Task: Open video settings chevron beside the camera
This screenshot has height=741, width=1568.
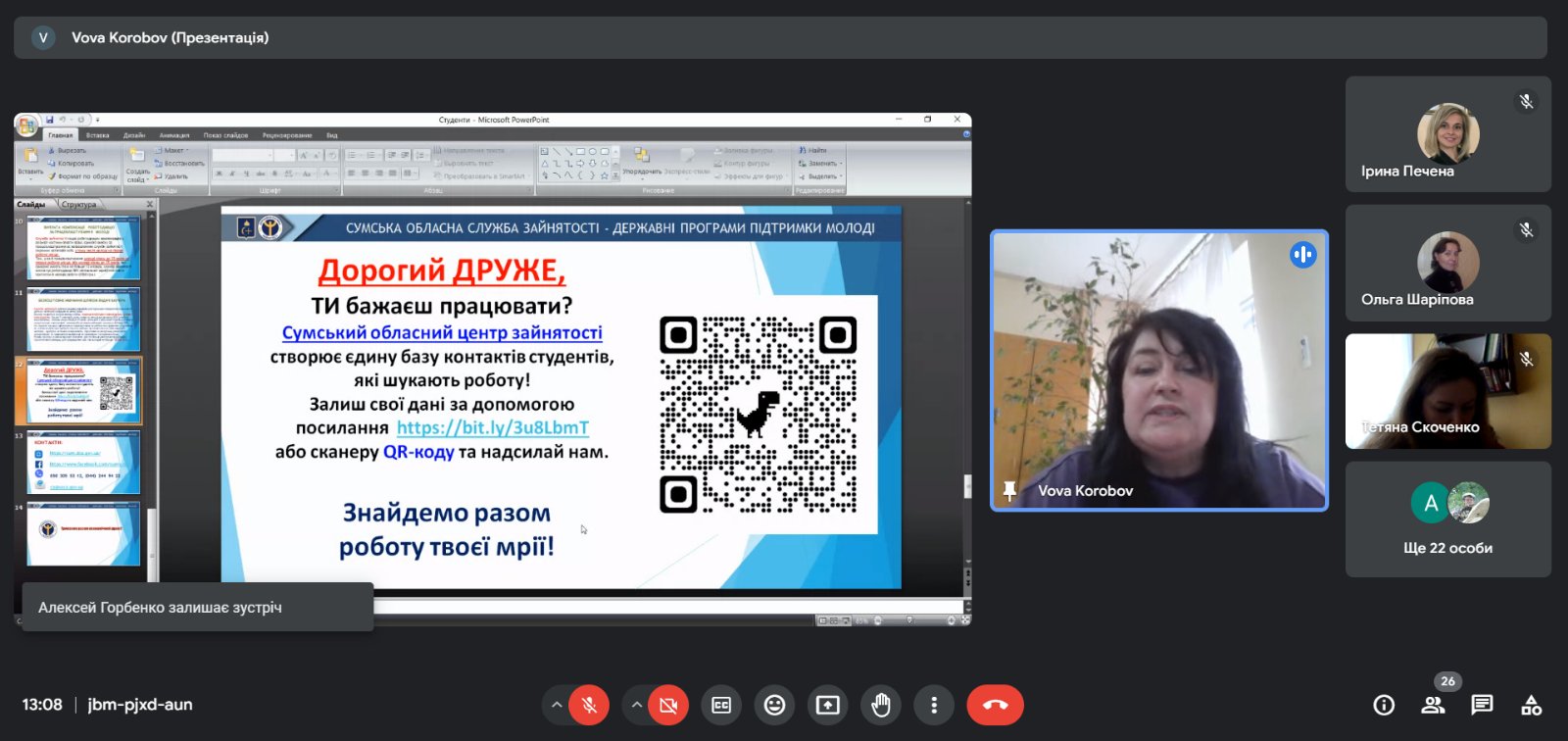Action: 636,705
